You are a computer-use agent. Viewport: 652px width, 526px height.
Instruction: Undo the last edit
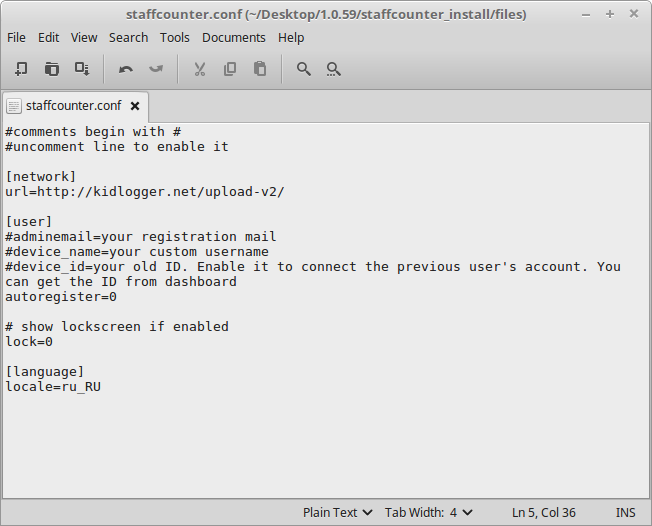(126, 69)
